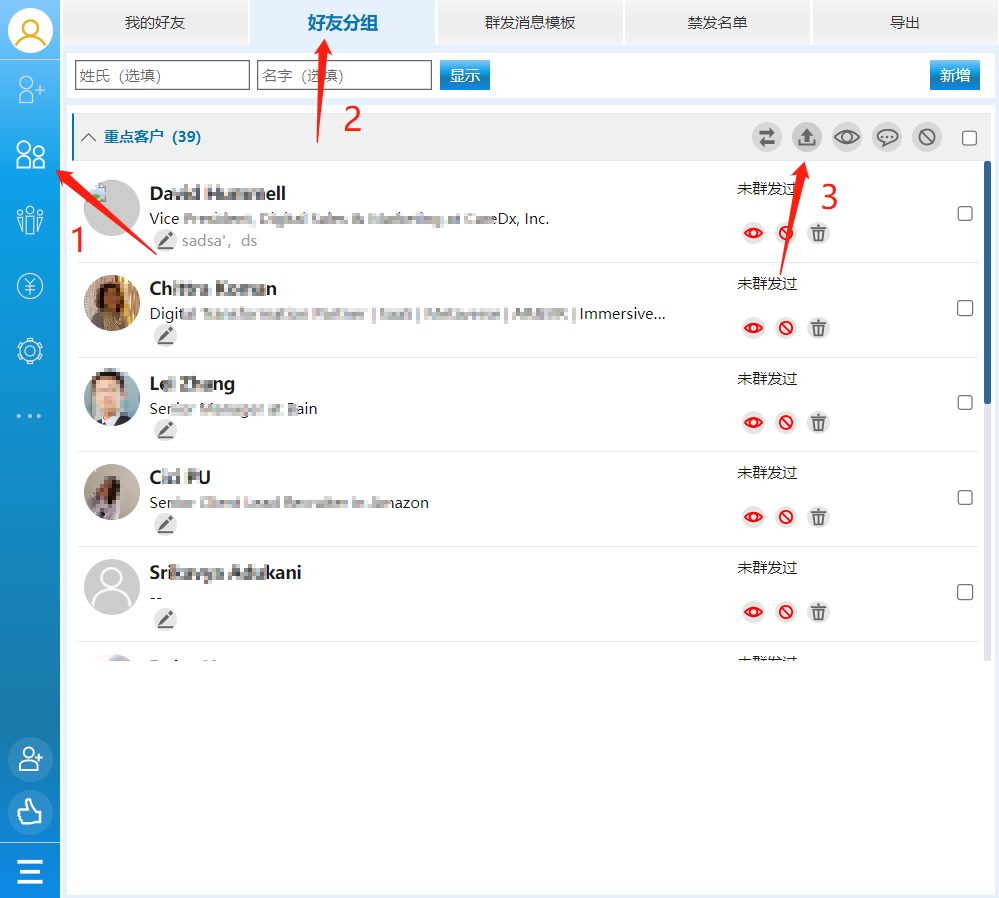Open the friends list sidebar icon

30,154
